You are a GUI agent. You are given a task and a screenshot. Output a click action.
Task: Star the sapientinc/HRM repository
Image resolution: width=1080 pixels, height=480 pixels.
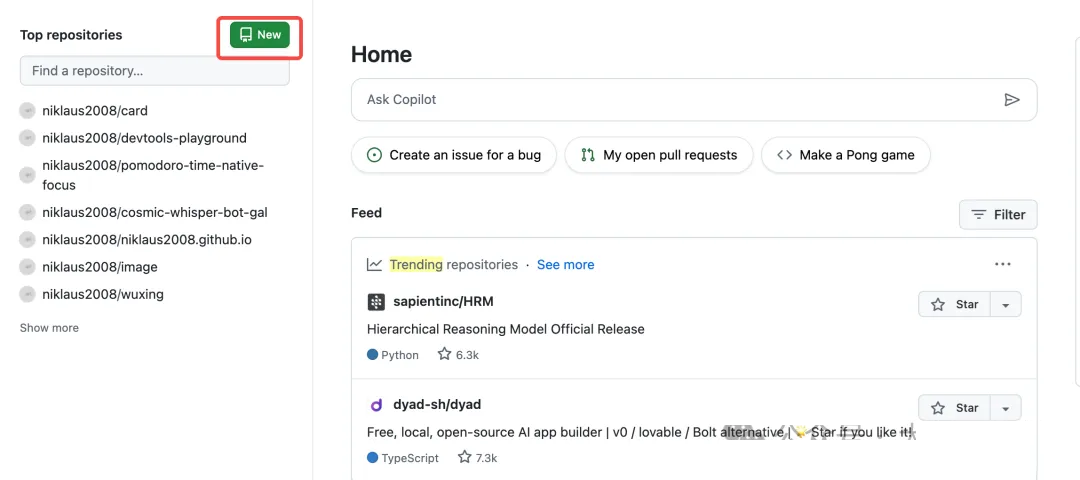click(x=954, y=304)
